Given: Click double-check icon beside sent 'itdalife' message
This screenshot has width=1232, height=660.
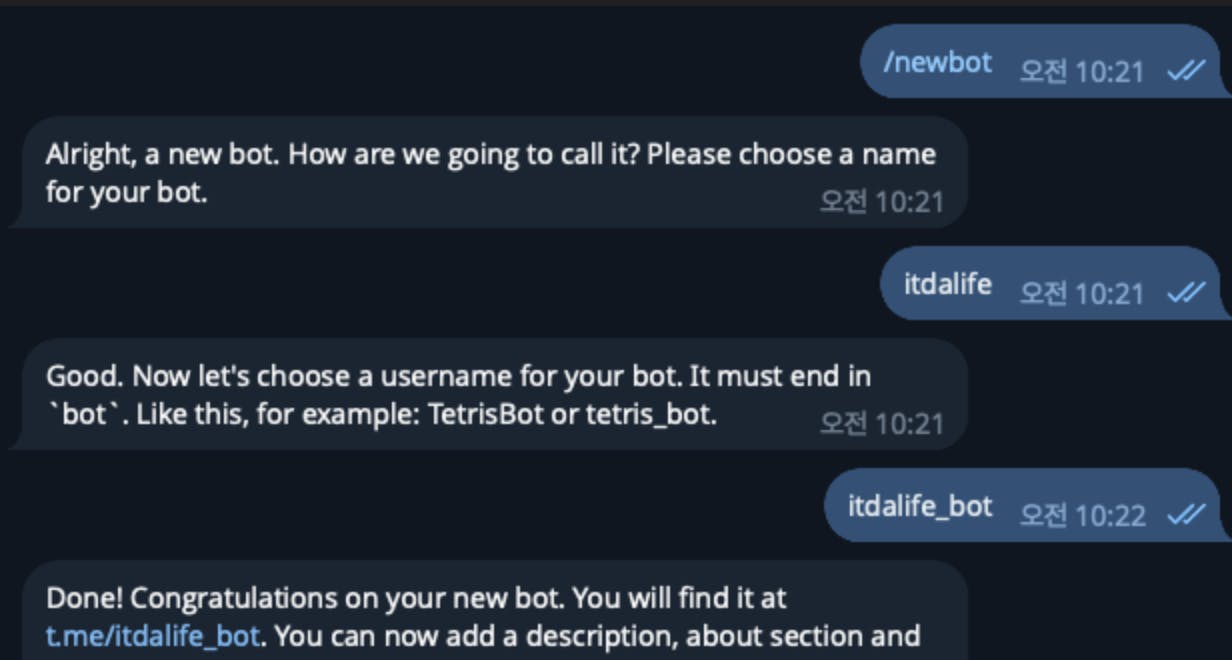Looking at the screenshot, I should pos(1185,292).
